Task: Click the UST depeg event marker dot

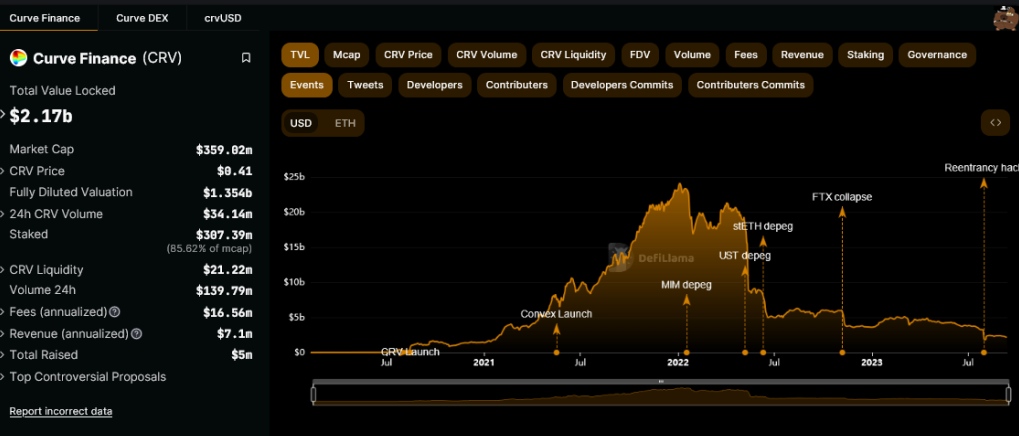Action: pos(745,352)
